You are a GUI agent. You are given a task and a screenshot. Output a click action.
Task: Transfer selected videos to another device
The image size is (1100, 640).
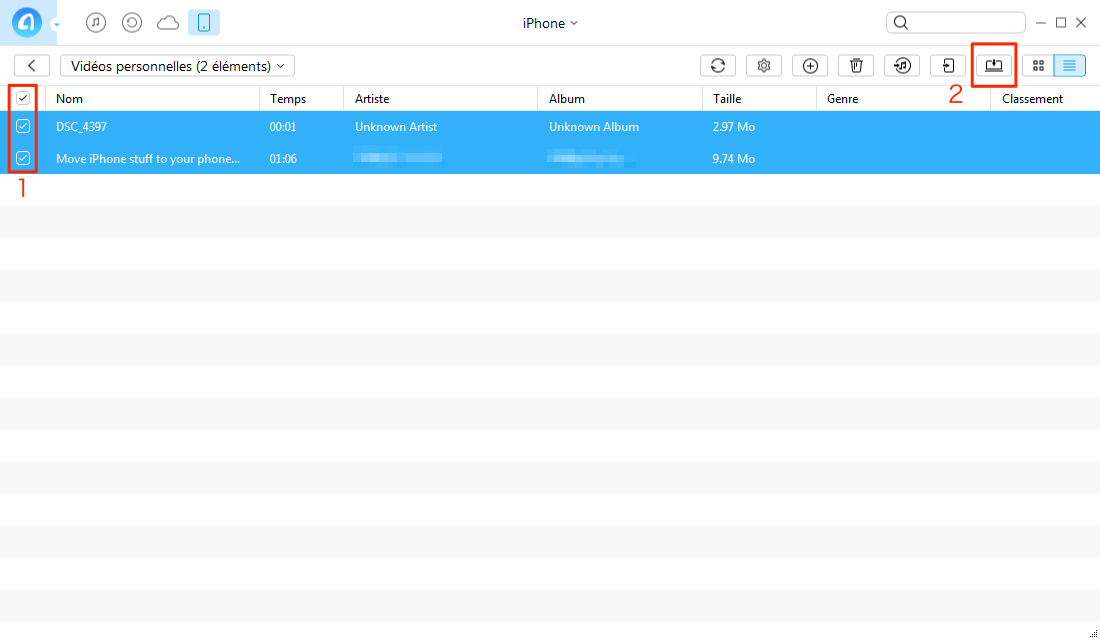click(948, 65)
